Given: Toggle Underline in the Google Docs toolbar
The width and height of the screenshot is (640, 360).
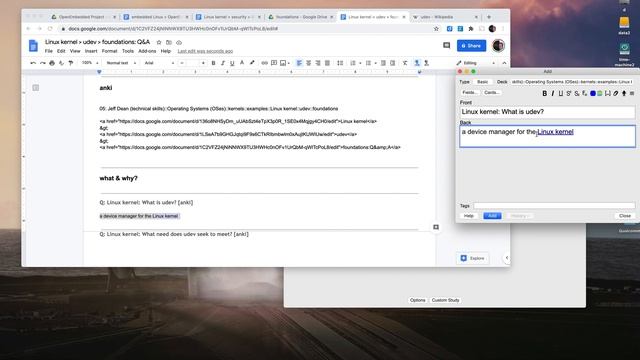Looking at the screenshot, I should click(x=232, y=63).
